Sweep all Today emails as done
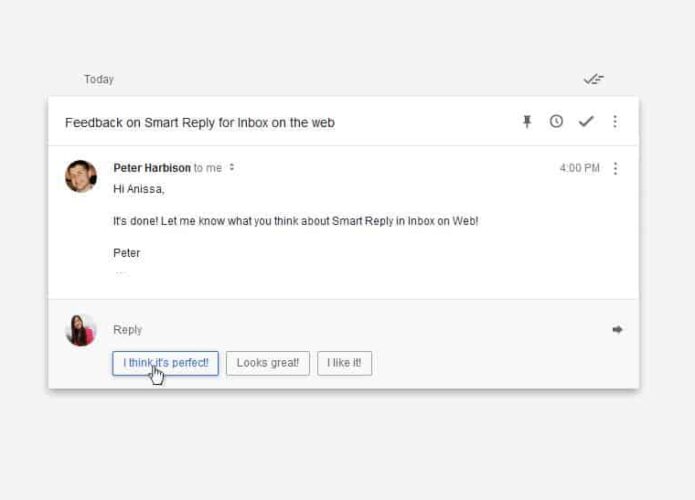This screenshot has width=695, height=500. tap(593, 79)
